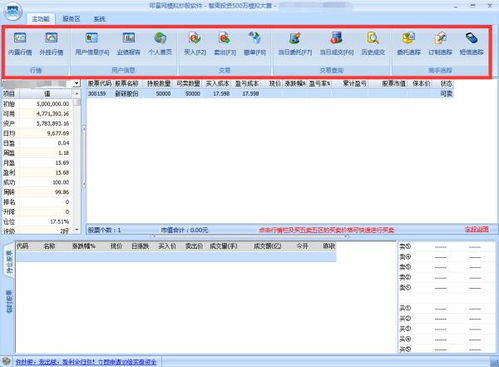This screenshot has height=367, width=499.
Task: Click the value 4,771,393.16 in account list
Action: coord(53,114)
